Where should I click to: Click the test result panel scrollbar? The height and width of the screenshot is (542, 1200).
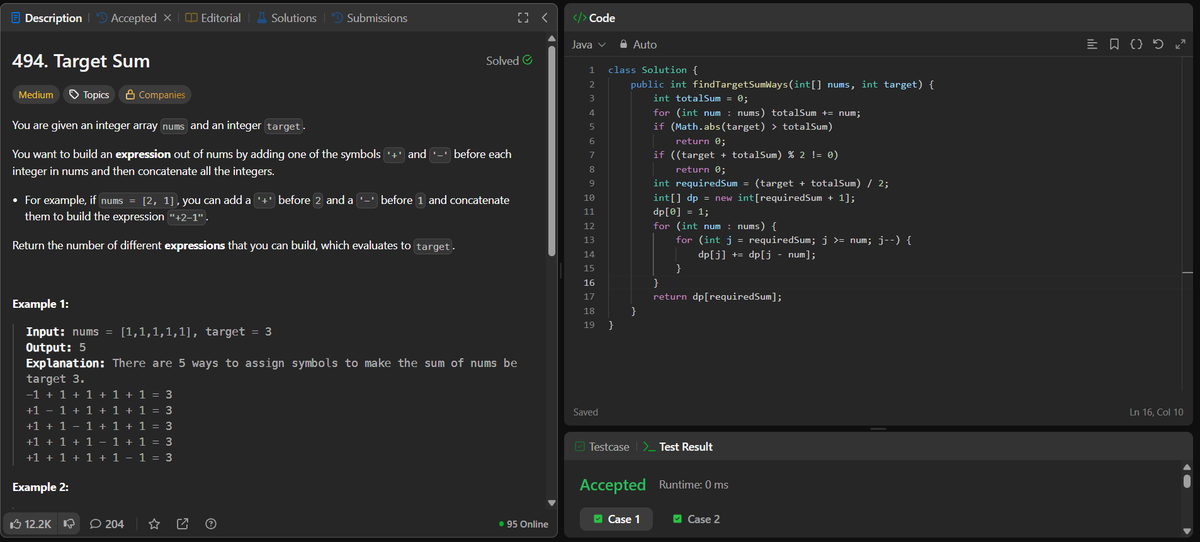[x=1187, y=480]
